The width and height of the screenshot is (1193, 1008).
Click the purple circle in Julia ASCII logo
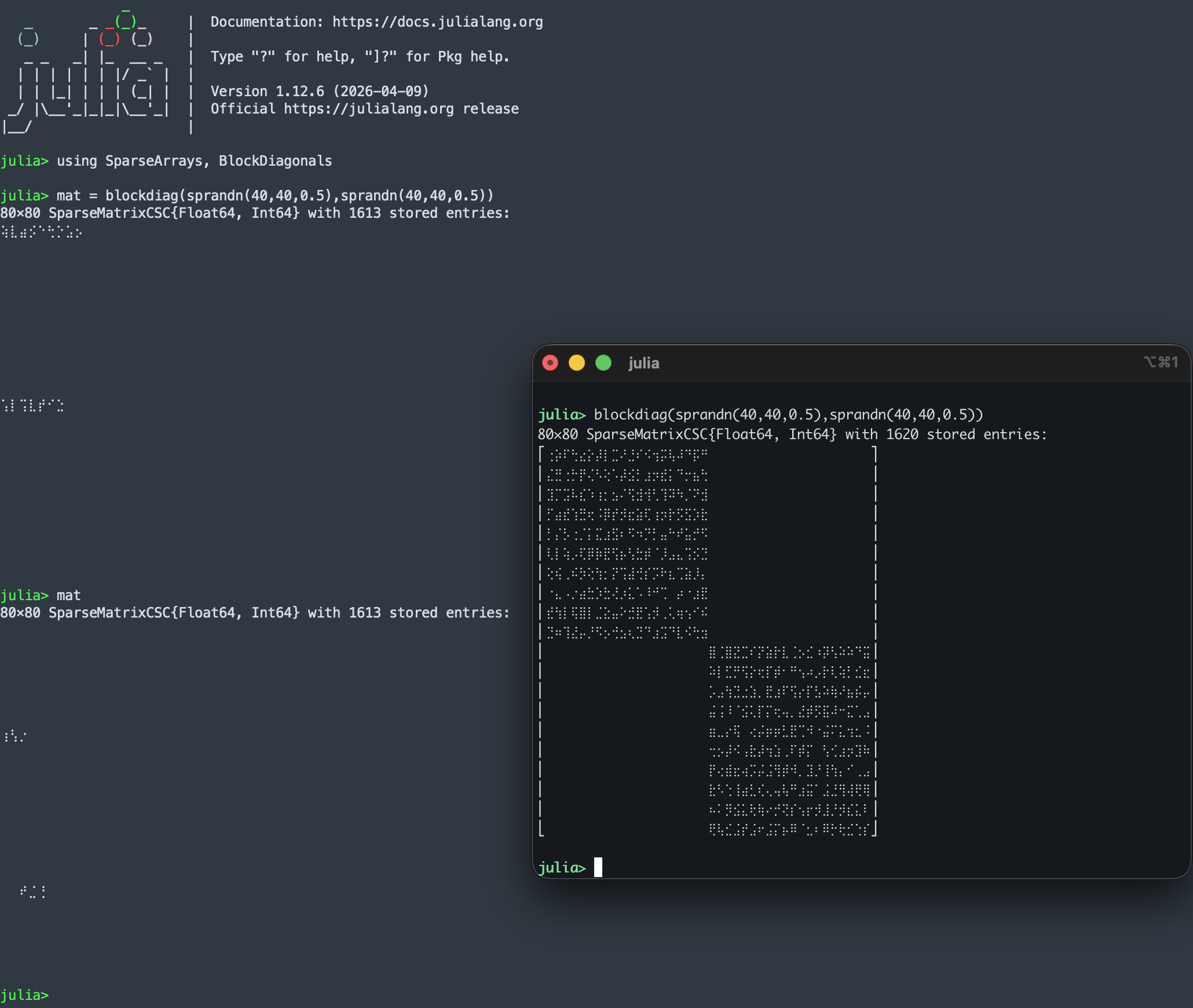coord(142,39)
